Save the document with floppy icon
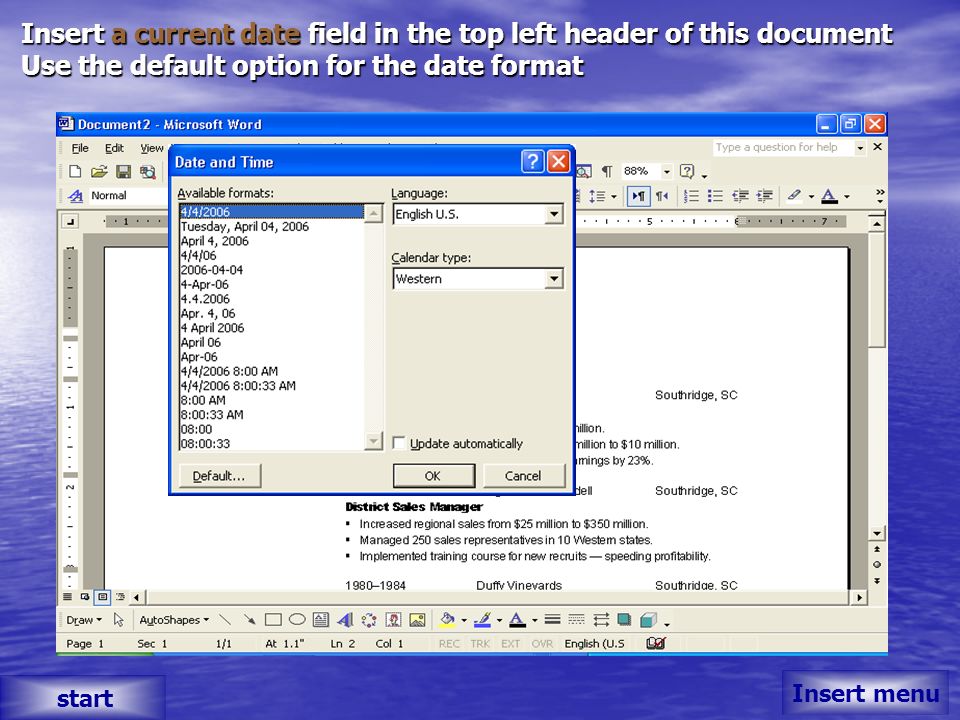 [123, 171]
